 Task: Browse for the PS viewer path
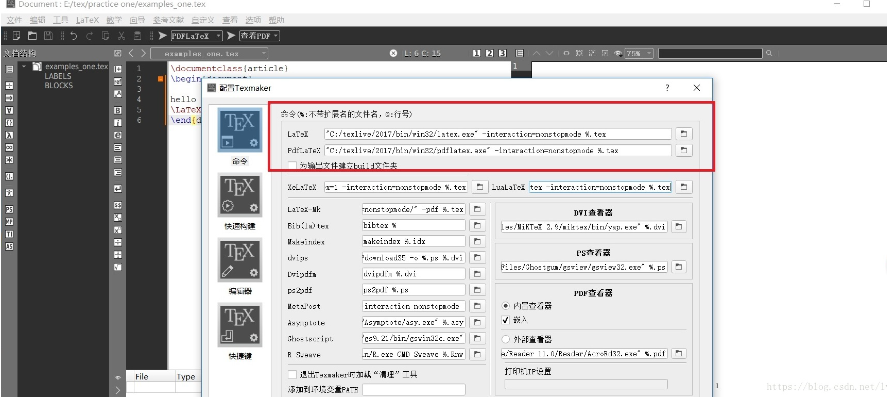coord(679,266)
